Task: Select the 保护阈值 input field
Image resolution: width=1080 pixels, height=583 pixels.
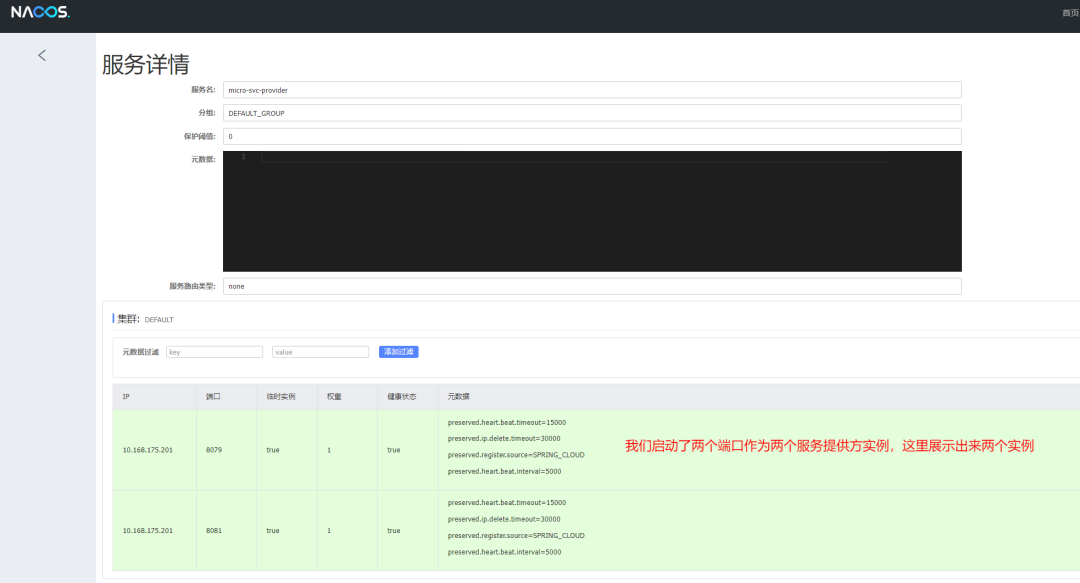Action: tap(591, 136)
